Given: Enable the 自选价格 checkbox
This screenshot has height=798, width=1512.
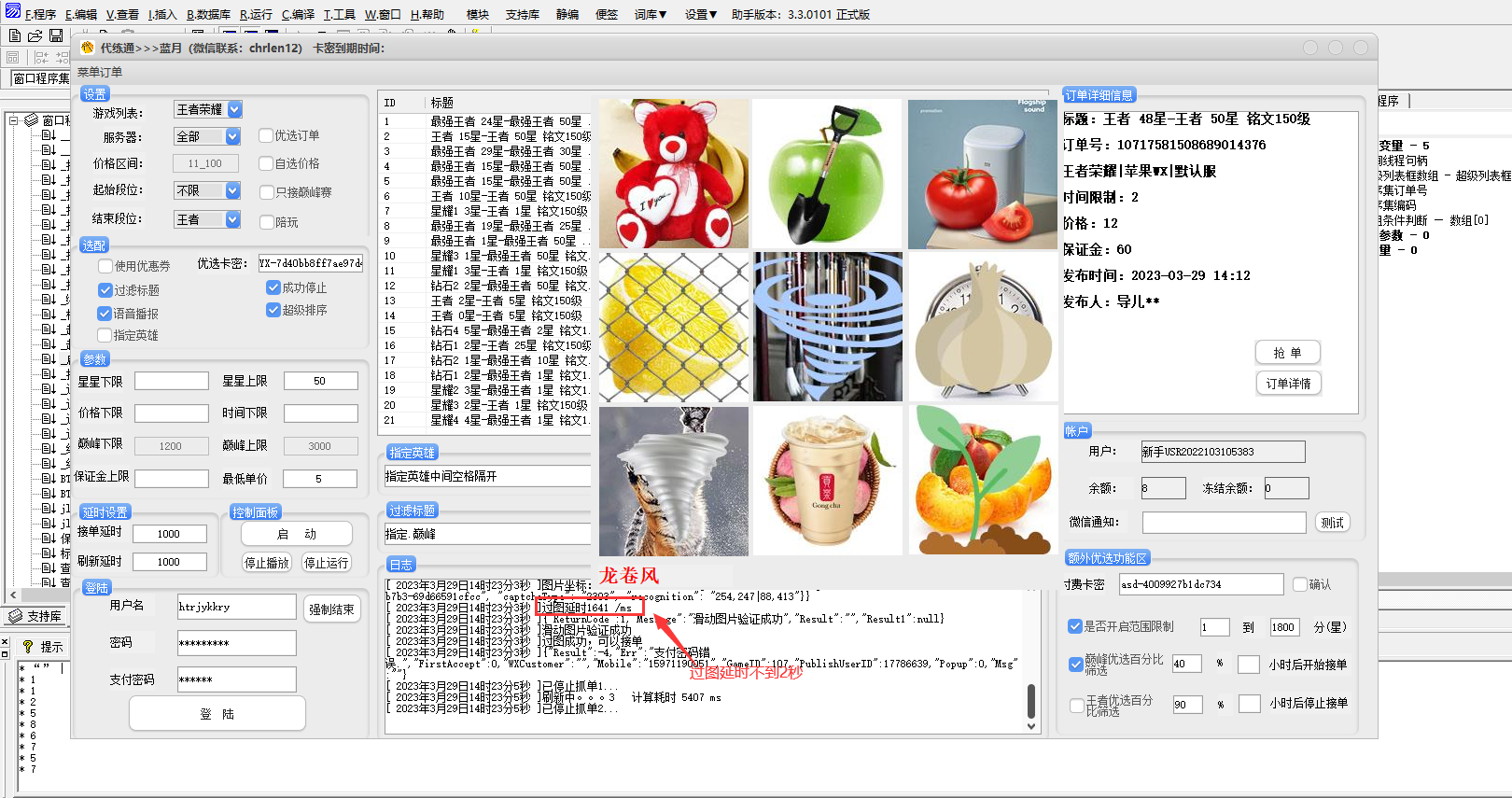Looking at the screenshot, I should pos(266,163).
